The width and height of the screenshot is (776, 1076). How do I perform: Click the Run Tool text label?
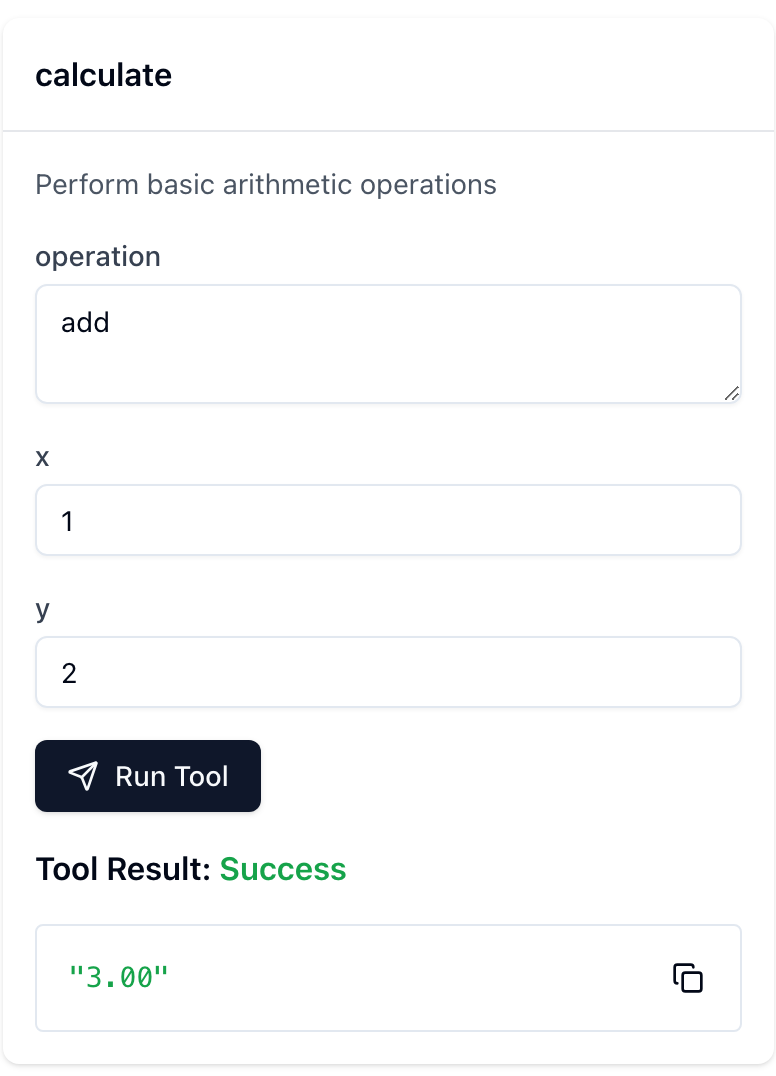(x=172, y=776)
